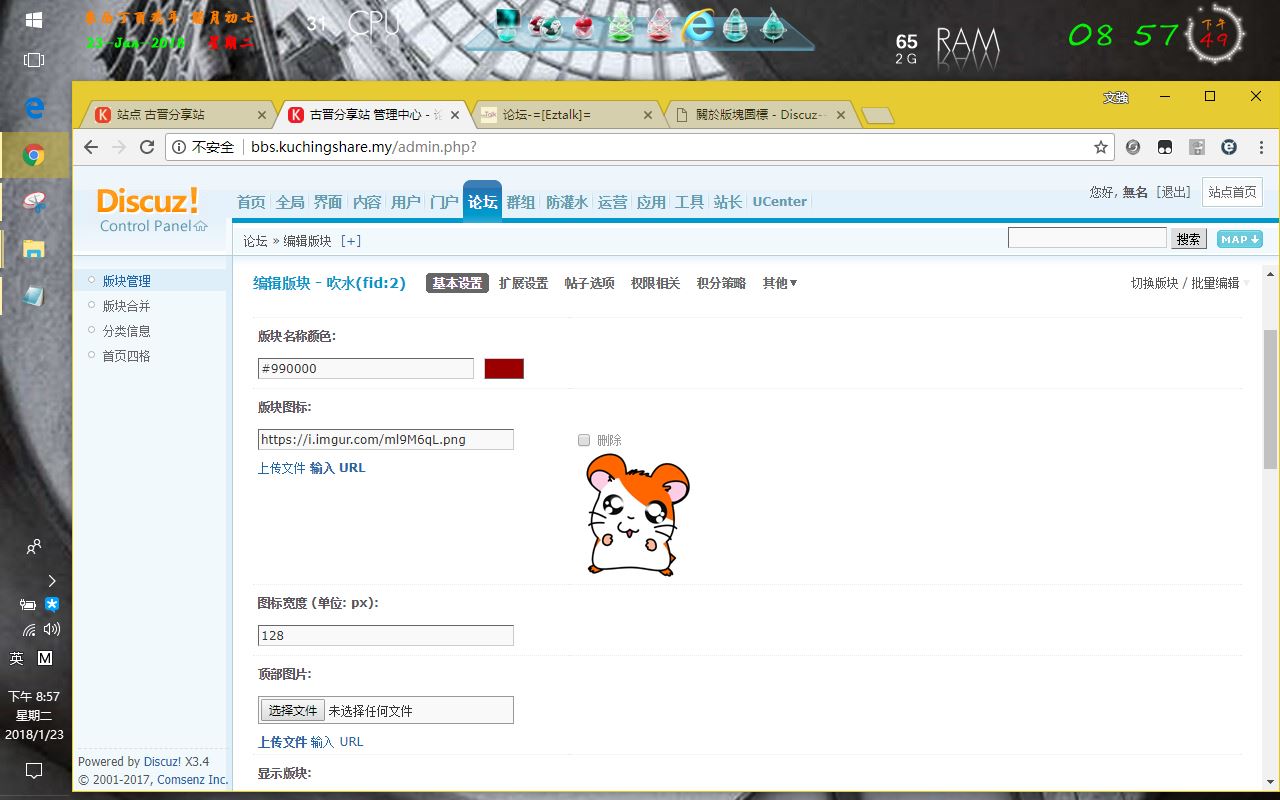The image size is (1280, 800).
Task: Select 首页四格 in the sidebar
Action: pyautogui.click(x=126, y=356)
